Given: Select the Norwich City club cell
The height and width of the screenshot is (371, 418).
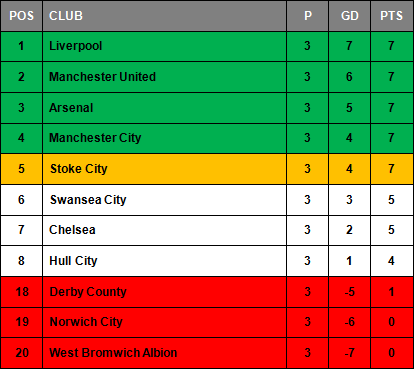Looking at the screenshot, I should (164, 322).
